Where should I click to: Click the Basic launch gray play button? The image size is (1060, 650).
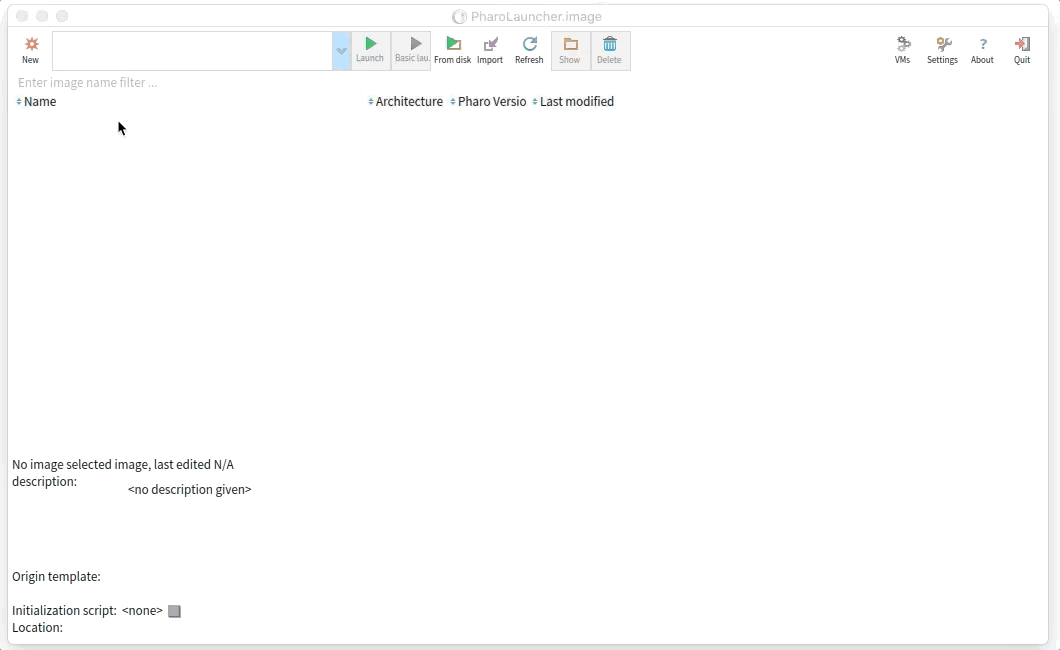(x=412, y=51)
